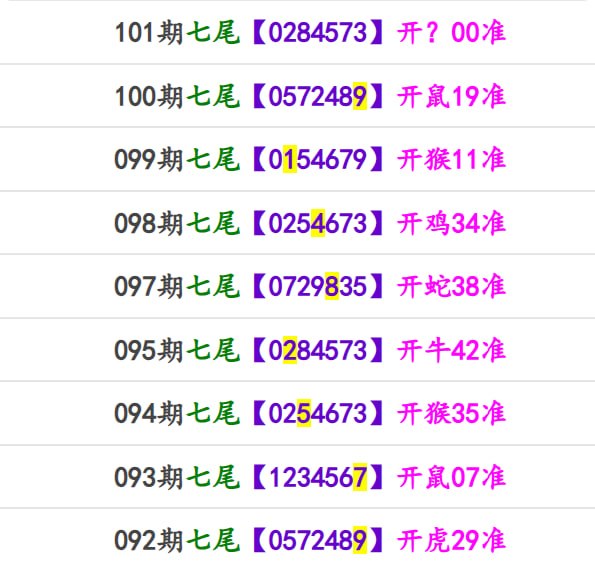Click the highlighted 4 in row 098
595x563 pixels.
(x=318, y=223)
